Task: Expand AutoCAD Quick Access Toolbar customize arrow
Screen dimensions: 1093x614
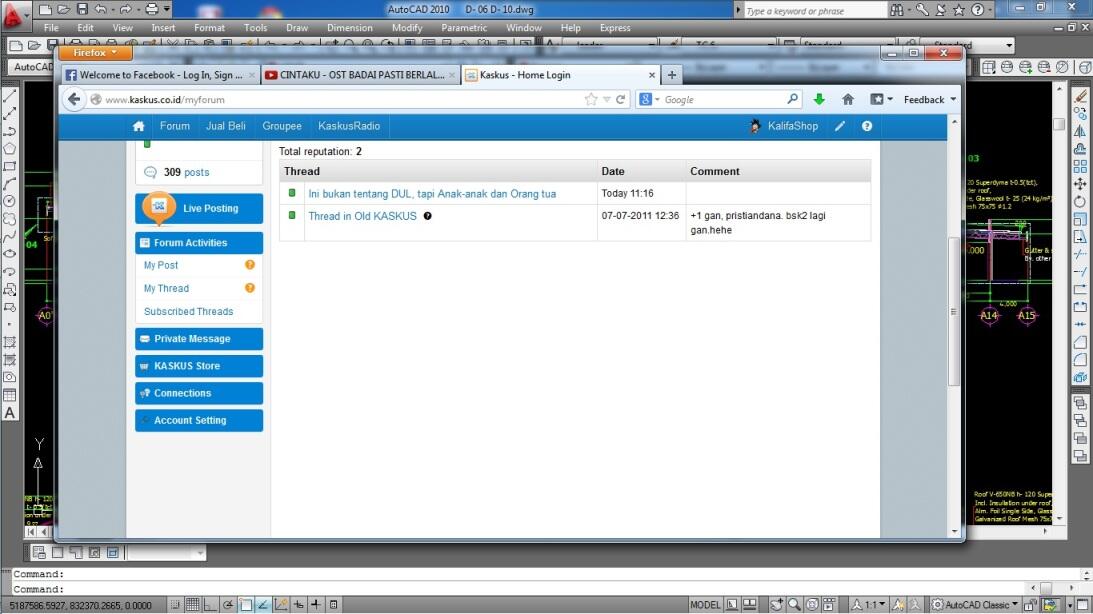Action: [x=167, y=9]
